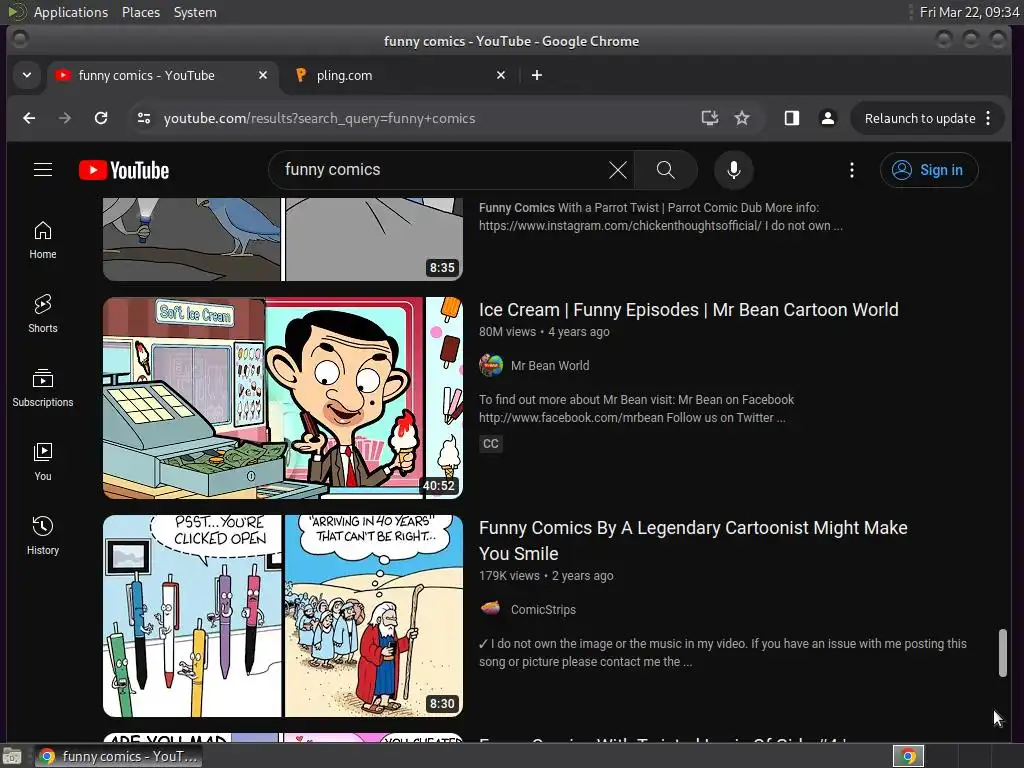Click the taskbar Chrome window button

[118, 756]
